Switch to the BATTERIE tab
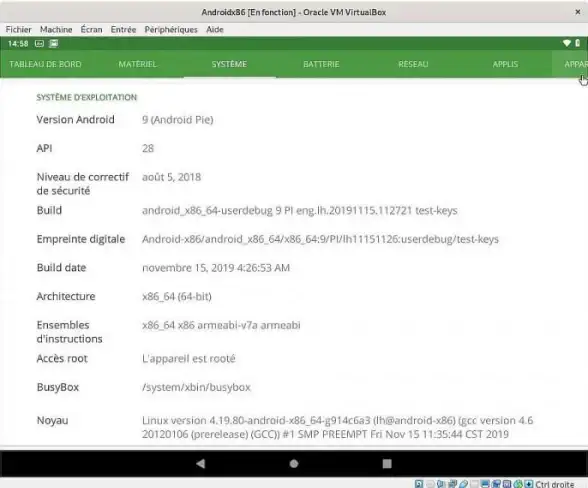This screenshot has height=488, width=588. point(321,65)
